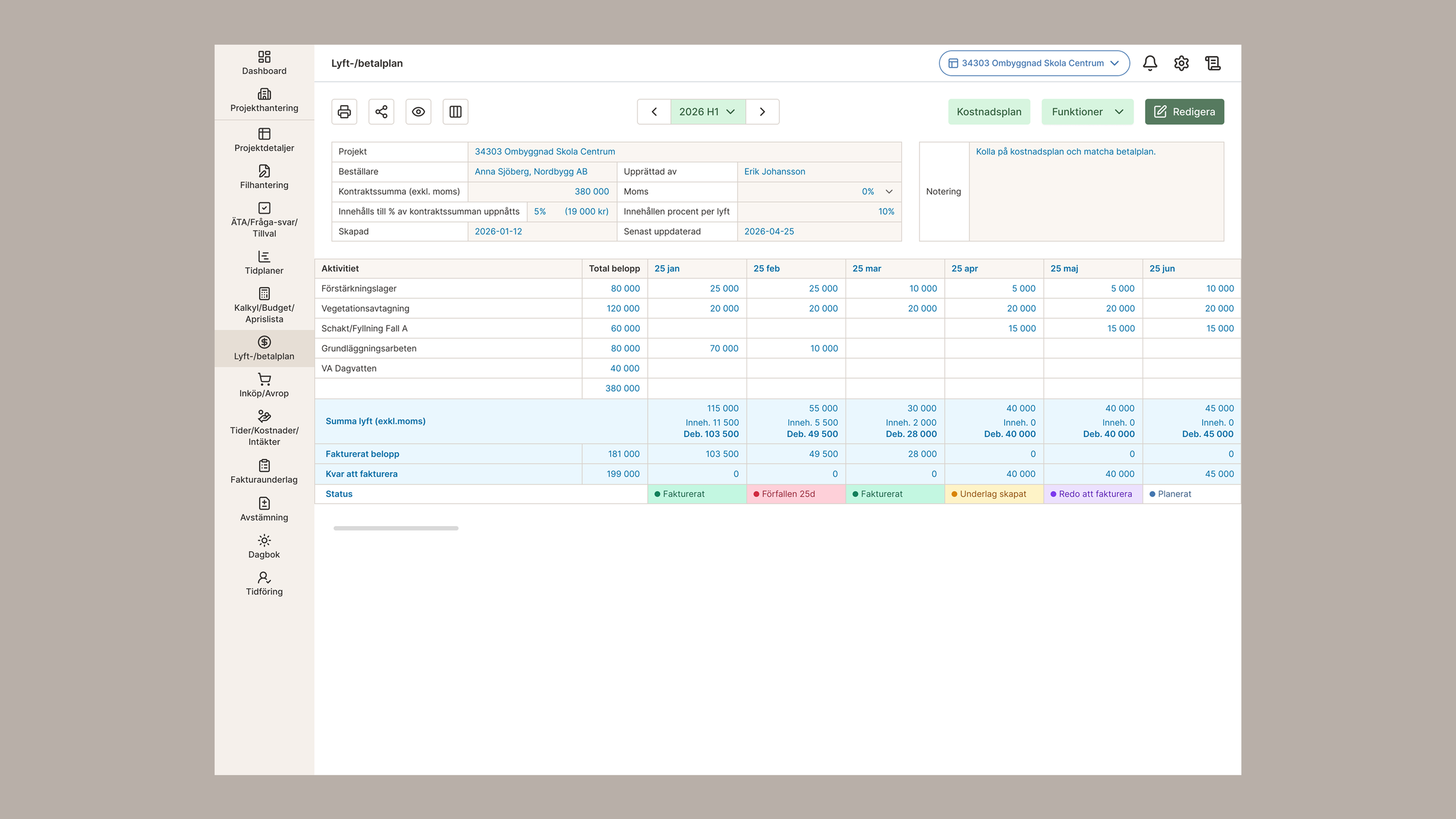Open the Moms 0% dropdown
1456x819 pixels.
[x=819, y=192]
